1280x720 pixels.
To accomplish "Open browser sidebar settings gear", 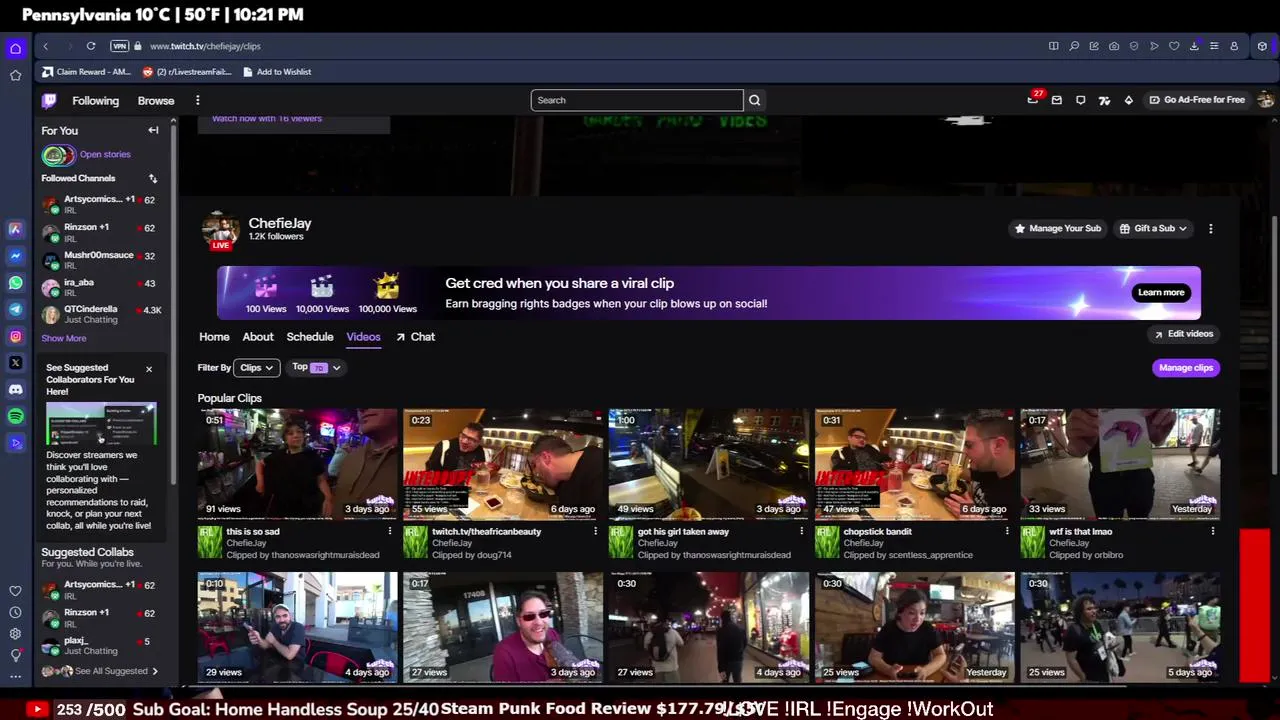I will 15,633.
